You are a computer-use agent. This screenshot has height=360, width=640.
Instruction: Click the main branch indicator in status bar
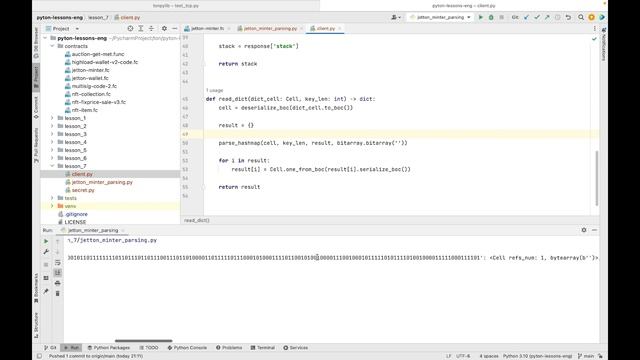(586, 356)
